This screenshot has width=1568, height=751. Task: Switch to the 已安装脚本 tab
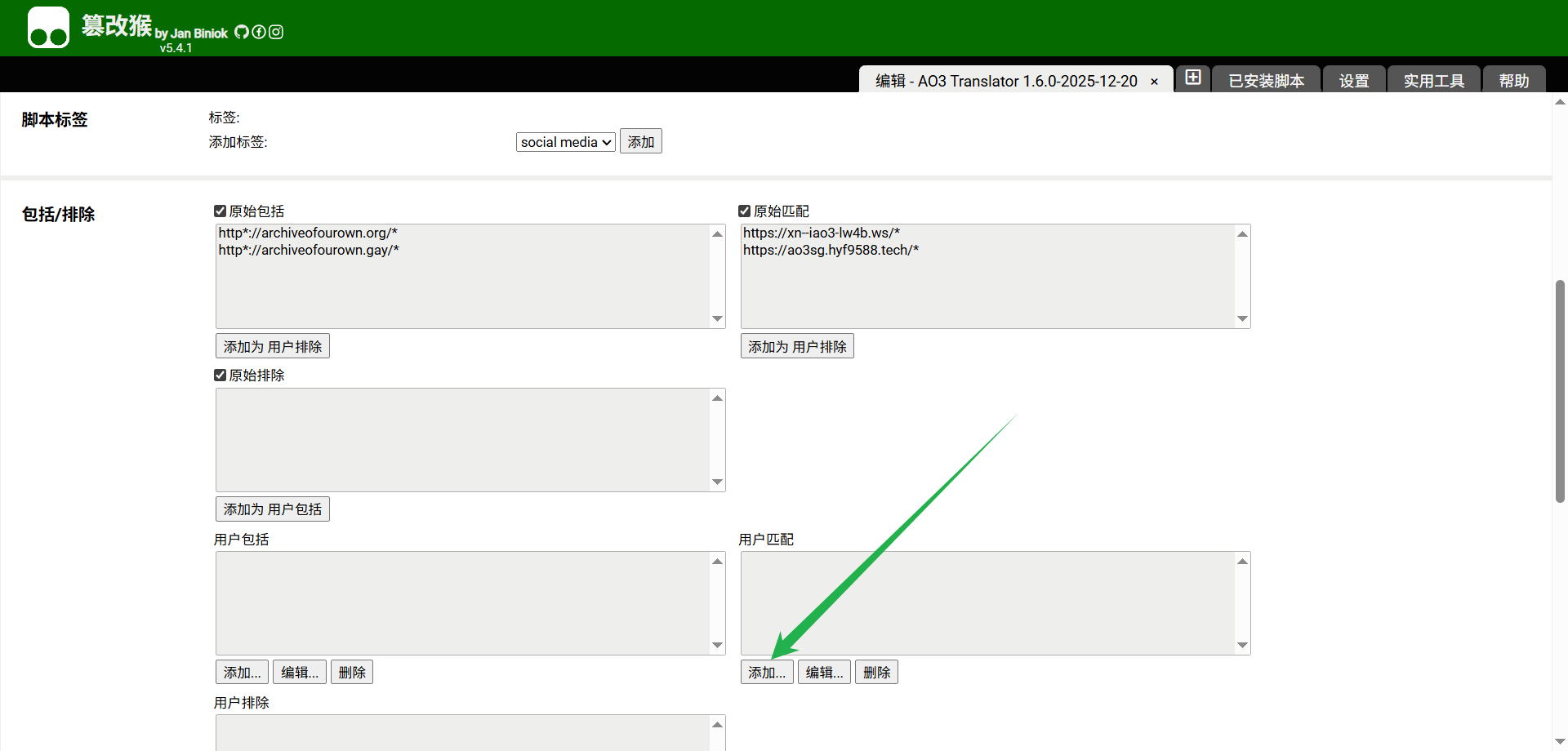(1266, 81)
